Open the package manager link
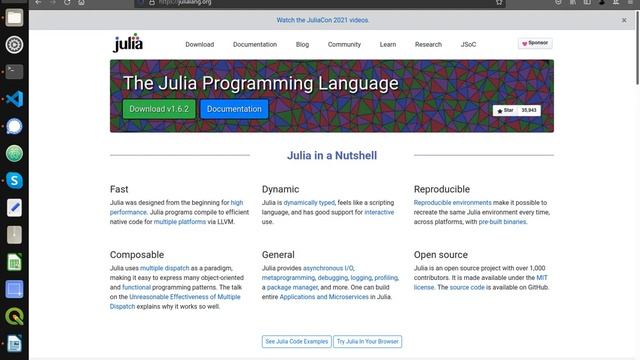640x360 pixels. tap(292, 287)
